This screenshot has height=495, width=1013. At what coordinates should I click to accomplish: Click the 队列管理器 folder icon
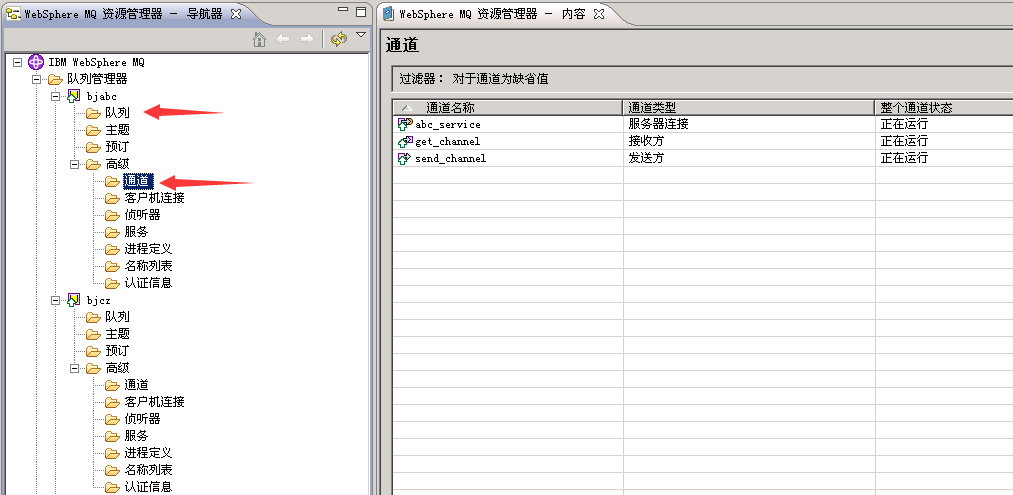[56, 79]
